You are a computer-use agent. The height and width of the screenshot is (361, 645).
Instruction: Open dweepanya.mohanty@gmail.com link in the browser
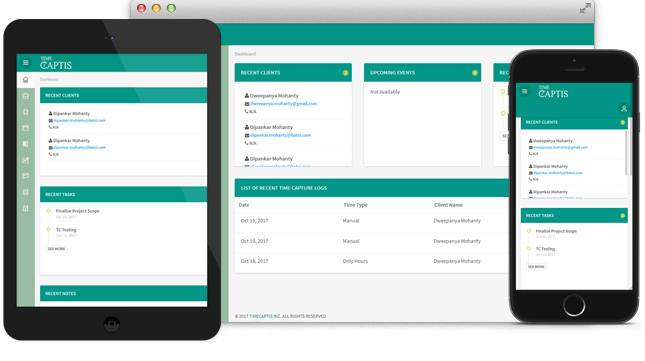[x=283, y=104]
